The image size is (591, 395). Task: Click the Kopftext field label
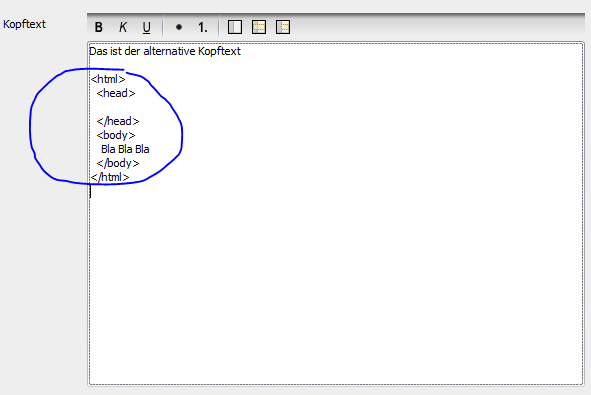click(x=24, y=24)
